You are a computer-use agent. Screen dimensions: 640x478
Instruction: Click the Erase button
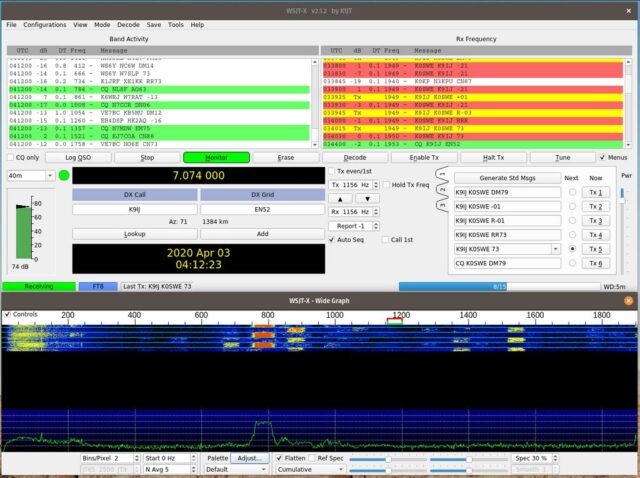pyautogui.click(x=286, y=158)
